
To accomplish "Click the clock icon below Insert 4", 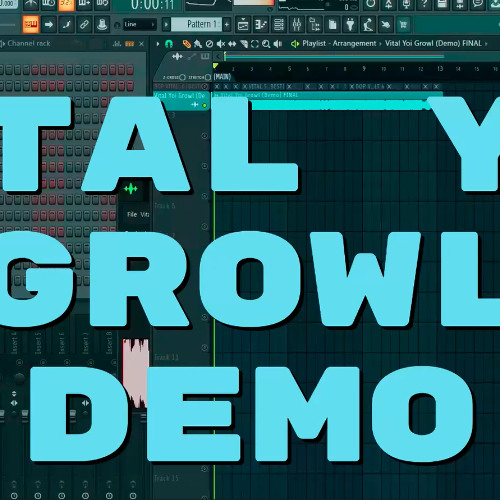I will point(14,496).
